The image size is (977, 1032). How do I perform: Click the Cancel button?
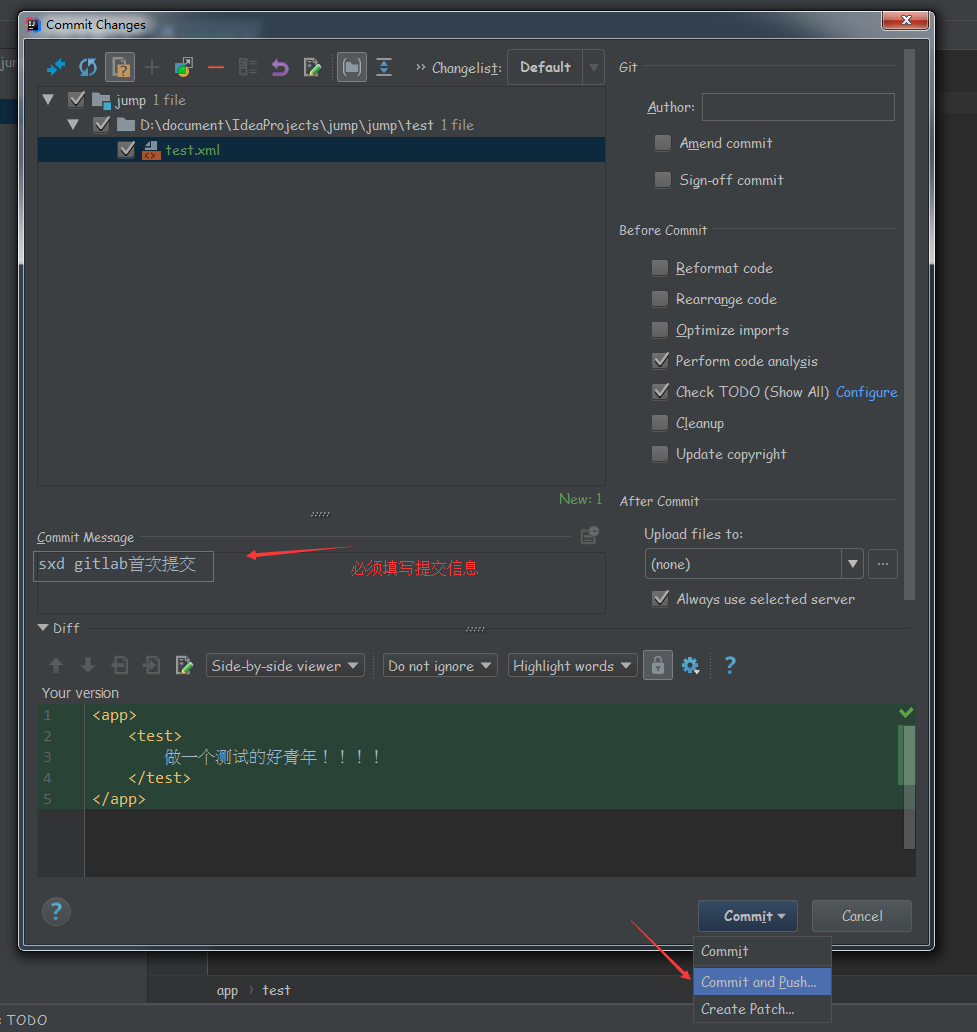click(862, 916)
